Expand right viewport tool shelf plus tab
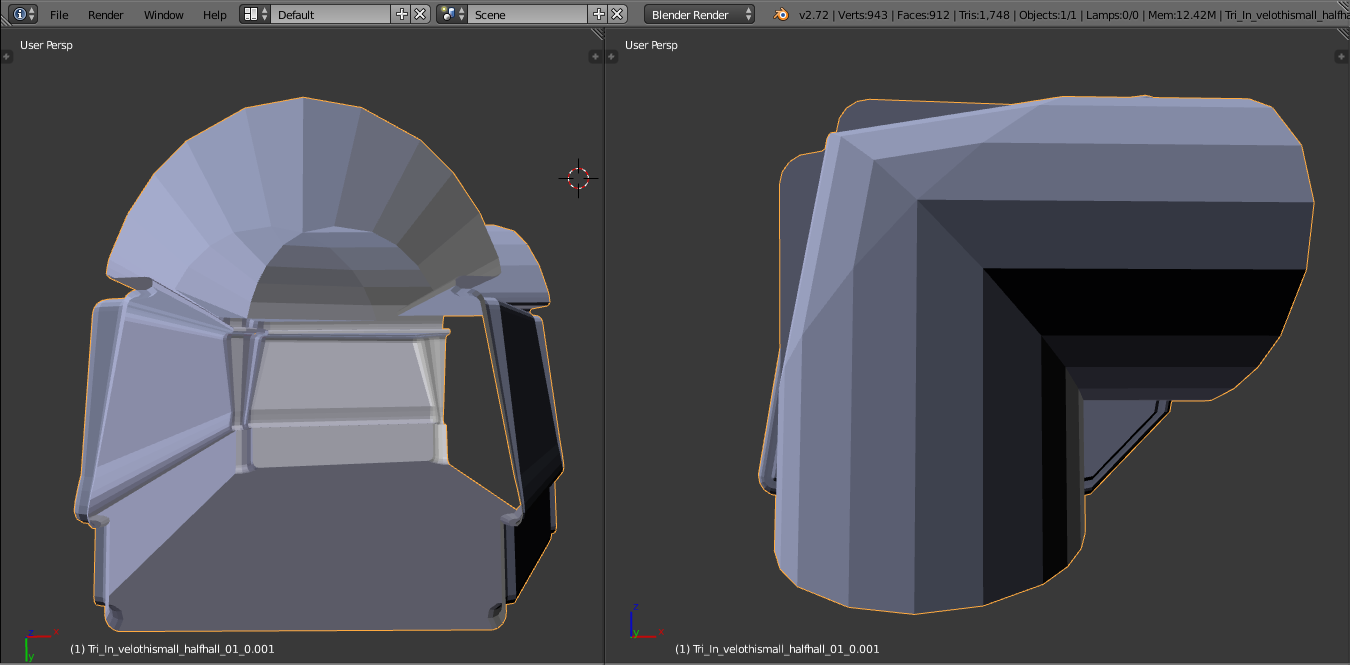Screen dimensions: 1350x665 tap(611, 57)
